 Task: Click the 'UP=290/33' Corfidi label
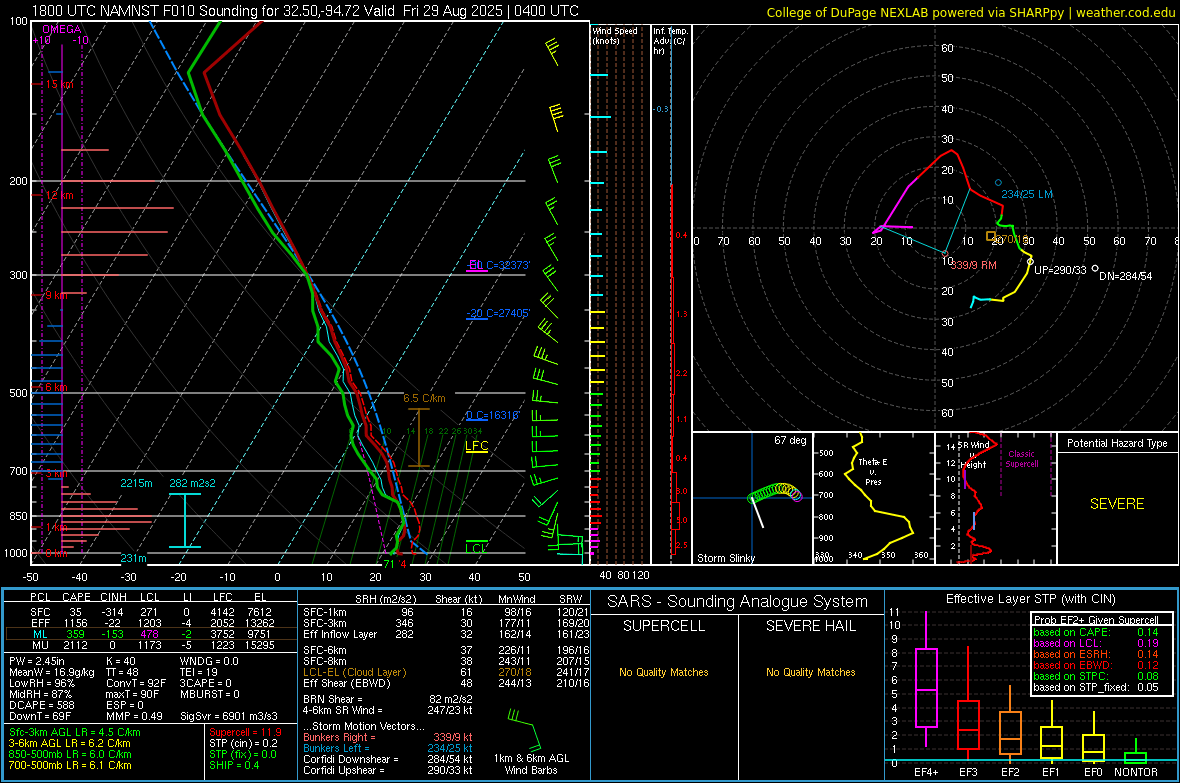pos(1060,270)
